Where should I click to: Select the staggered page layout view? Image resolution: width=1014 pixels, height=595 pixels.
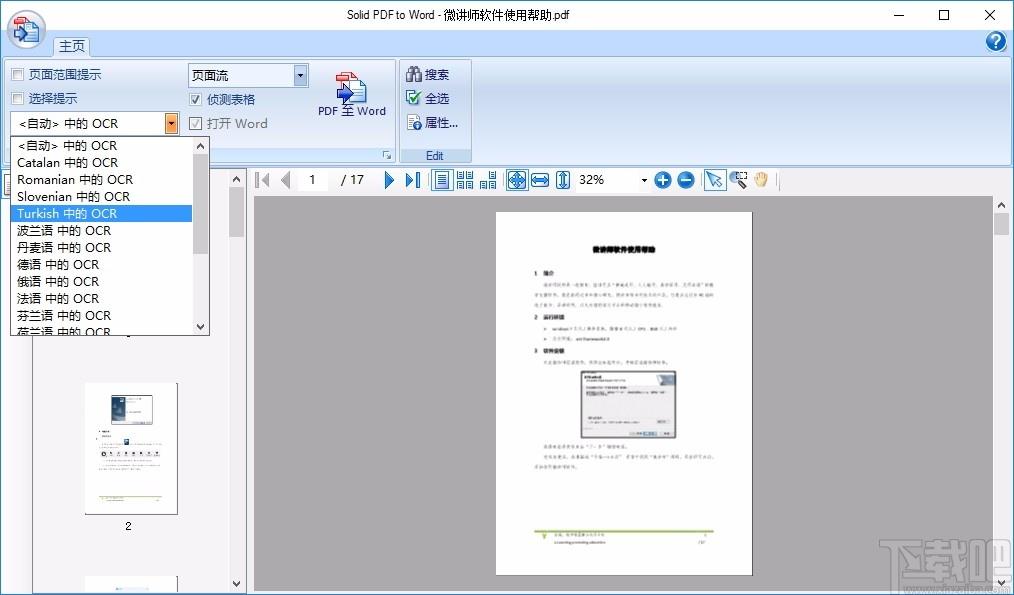[488, 180]
